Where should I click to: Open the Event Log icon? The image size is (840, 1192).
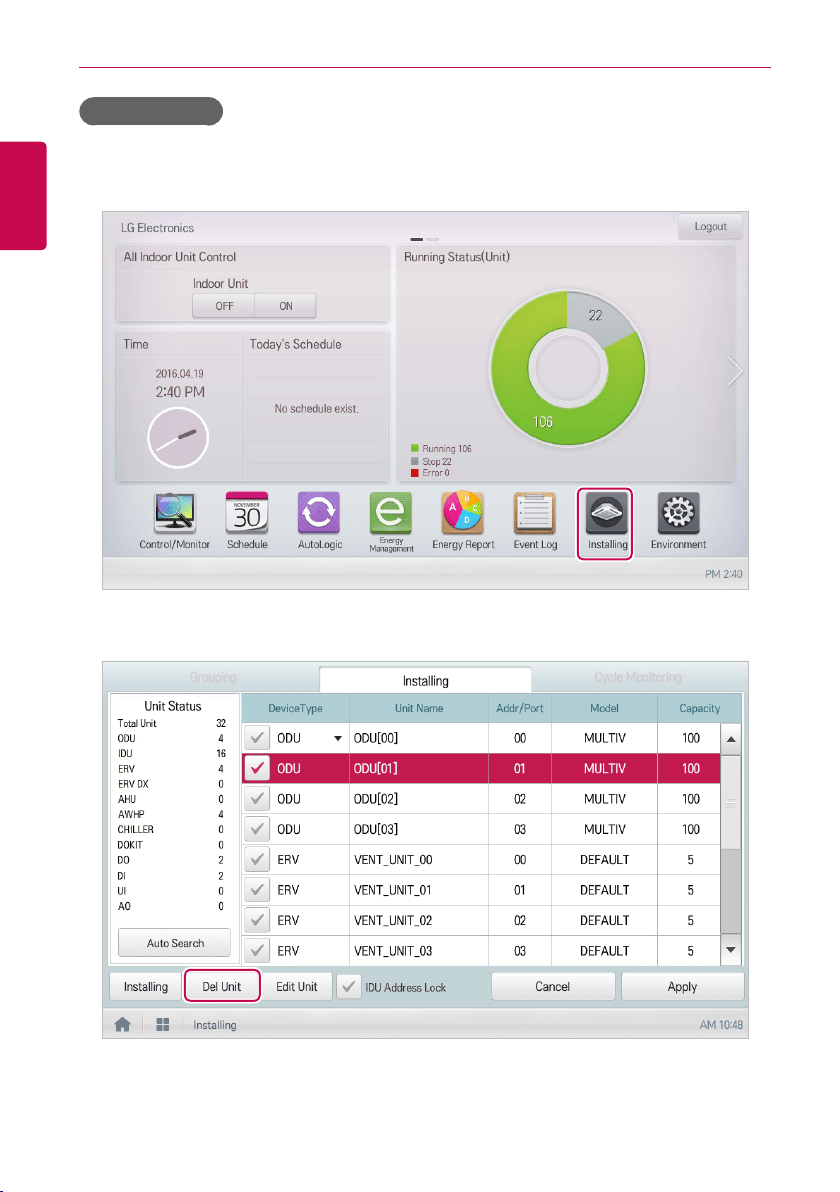click(x=534, y=514)
